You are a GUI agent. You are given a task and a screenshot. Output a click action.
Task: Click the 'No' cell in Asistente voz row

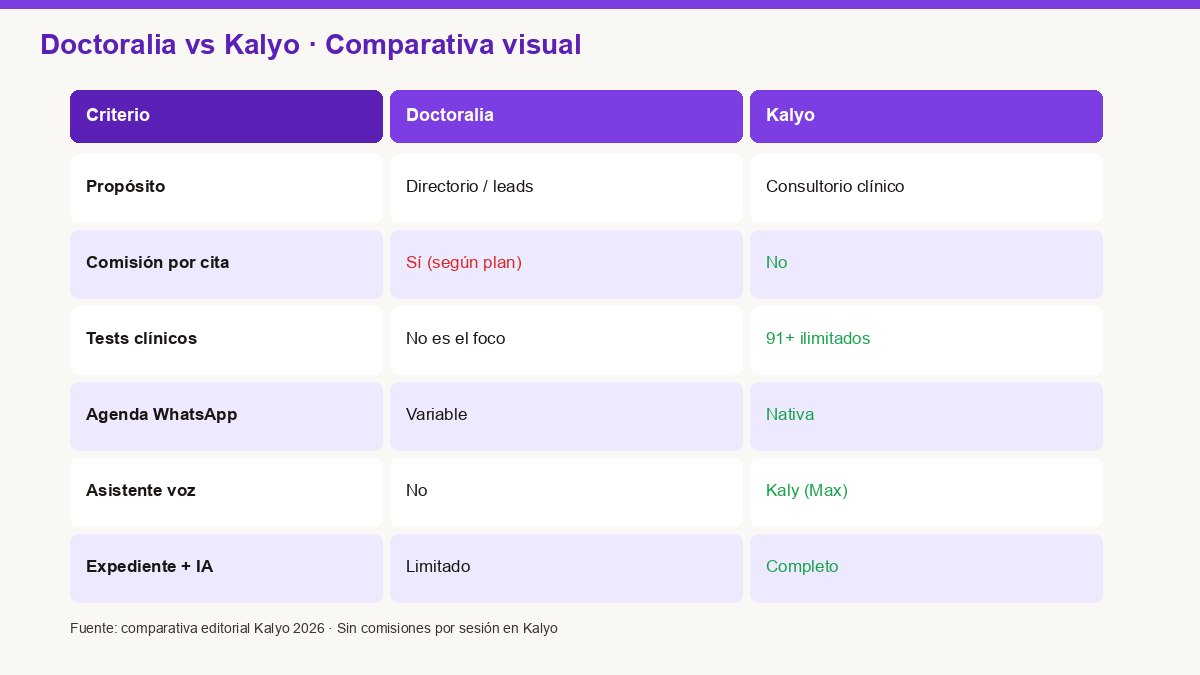566,492
